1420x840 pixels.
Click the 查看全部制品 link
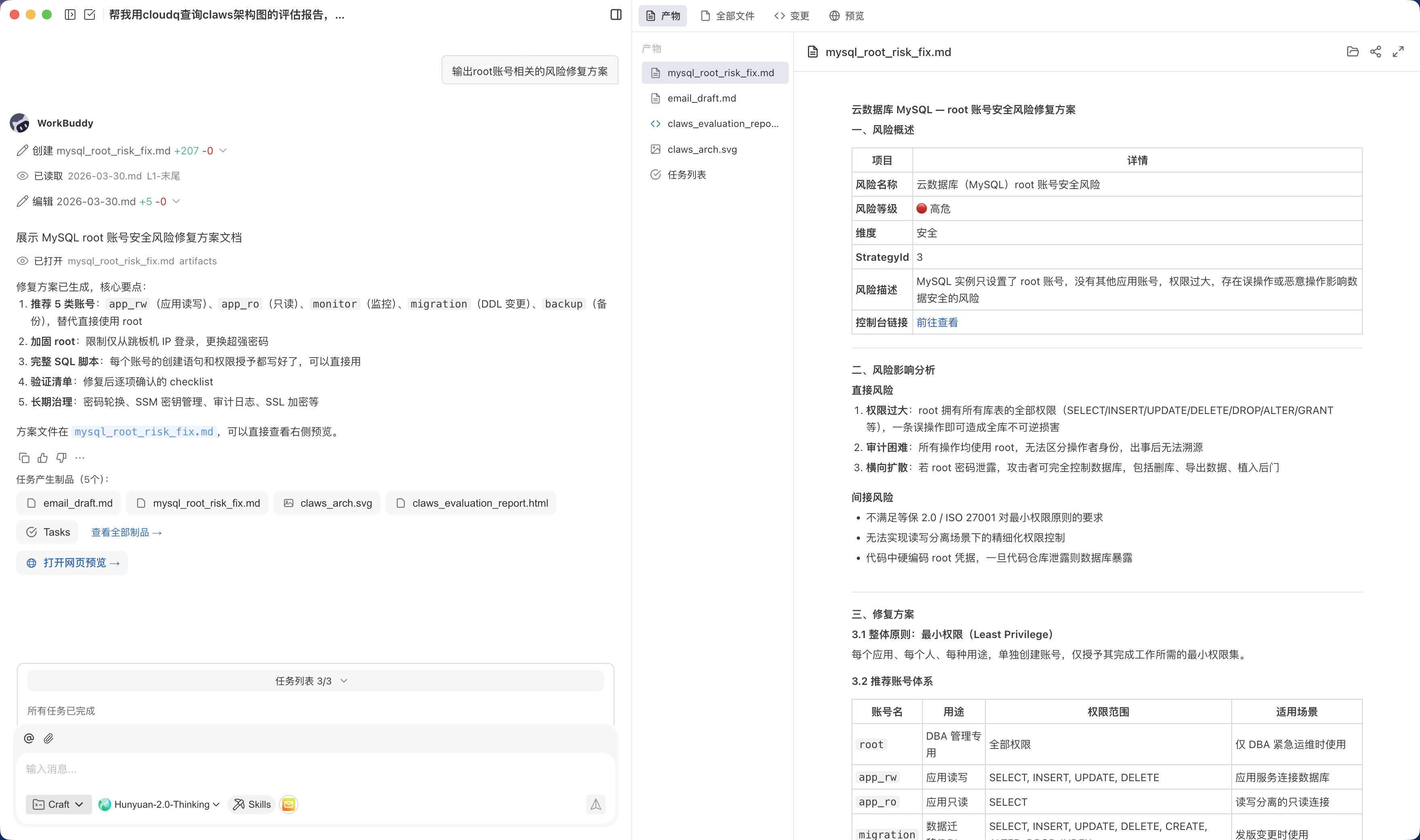point(126,532)
